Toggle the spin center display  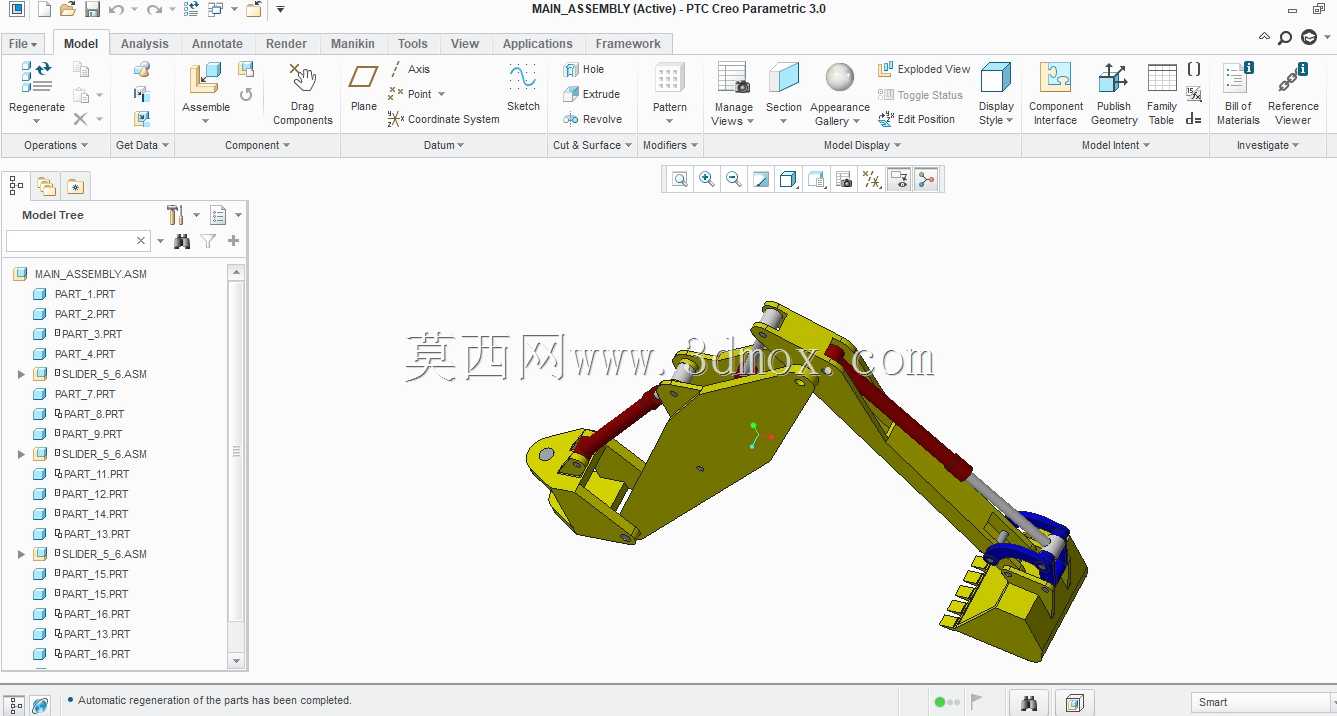tap(926, 179)
